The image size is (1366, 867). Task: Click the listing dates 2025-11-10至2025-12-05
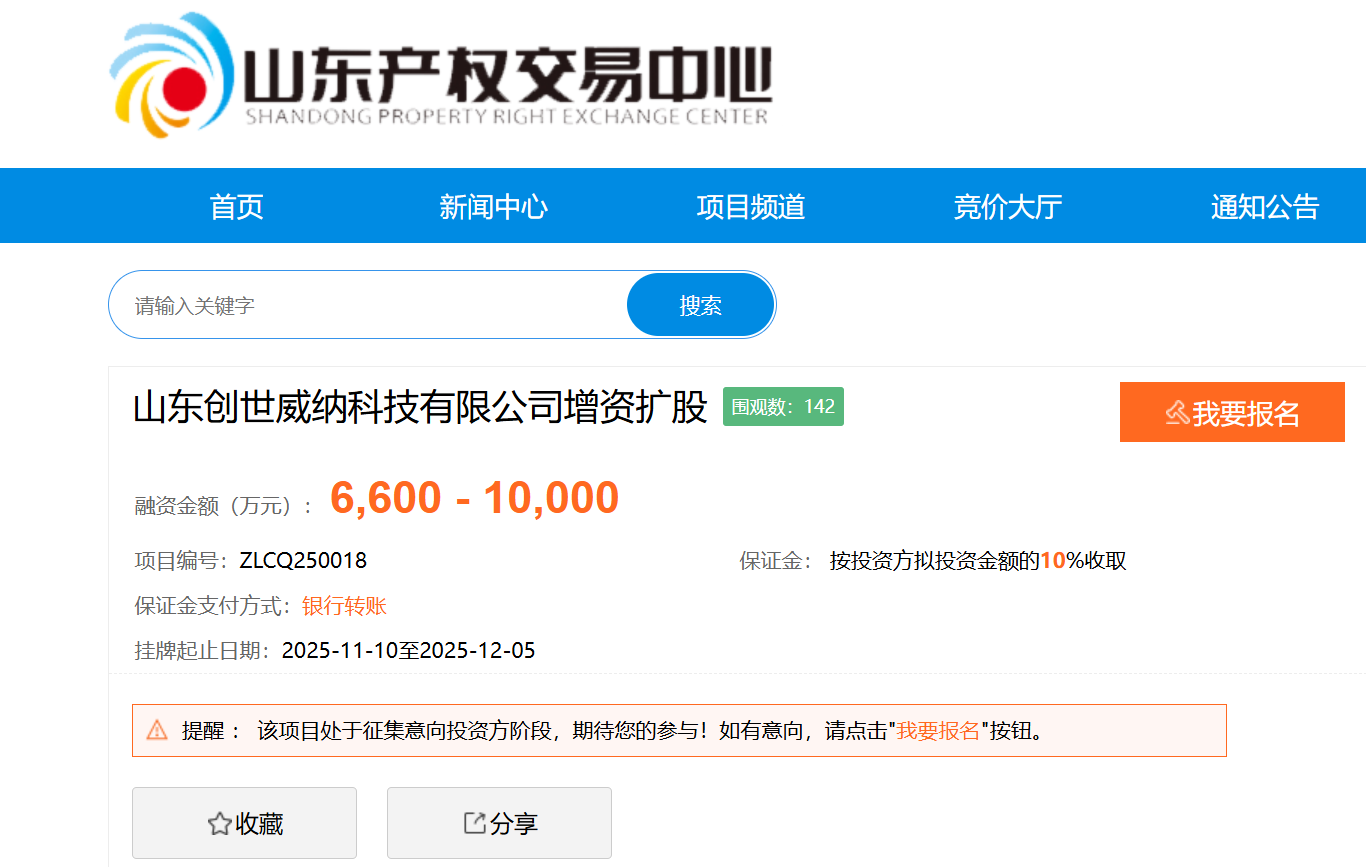(x=408, y=651)
